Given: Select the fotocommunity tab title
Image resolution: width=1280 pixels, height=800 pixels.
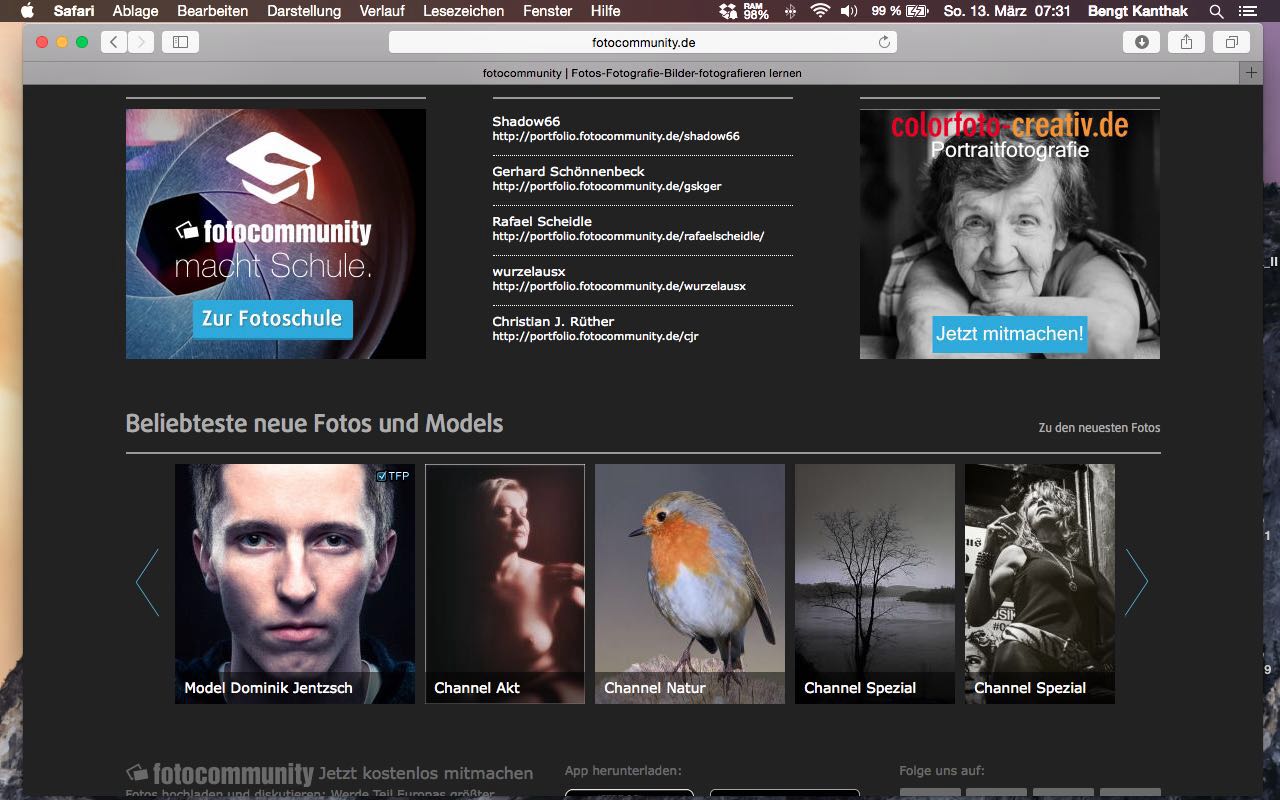Looking at the screenshot, I should 642,73.
